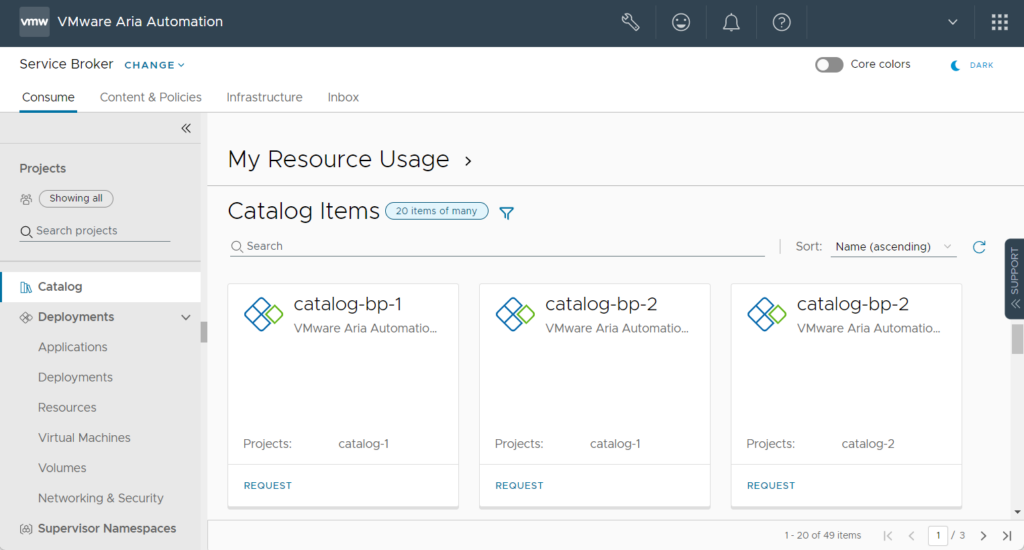Click the Deployments section icon
This screenshot has height=550, width=1024.
point(25,317)
